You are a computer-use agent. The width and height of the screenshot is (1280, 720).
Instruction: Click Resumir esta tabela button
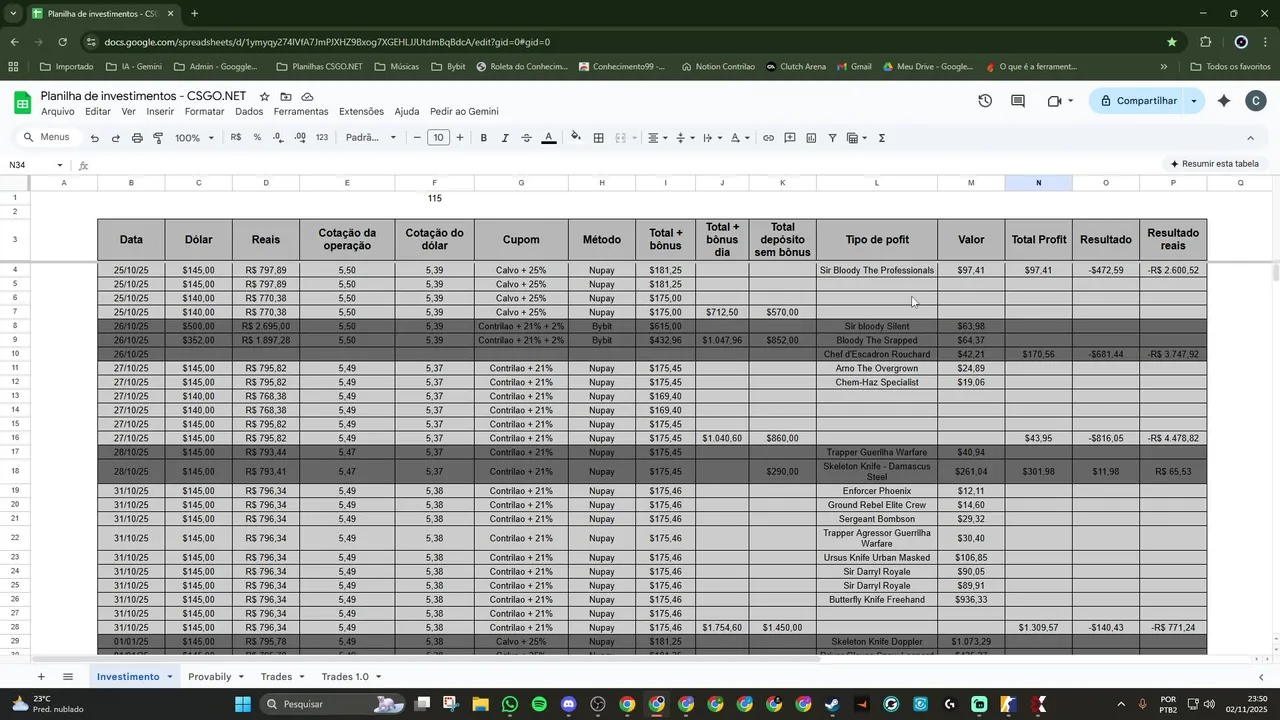[1214, 164]
